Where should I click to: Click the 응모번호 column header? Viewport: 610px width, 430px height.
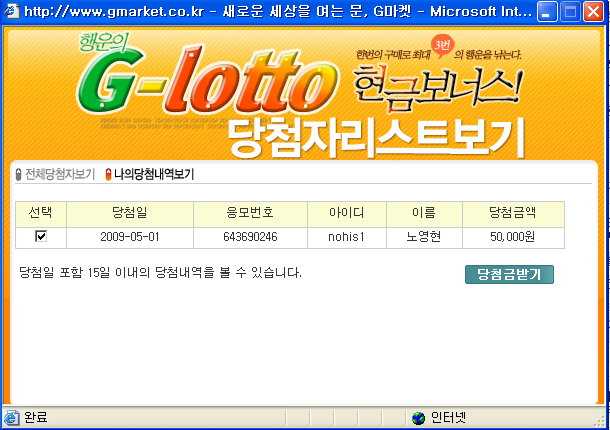click(x=250, y=214)
